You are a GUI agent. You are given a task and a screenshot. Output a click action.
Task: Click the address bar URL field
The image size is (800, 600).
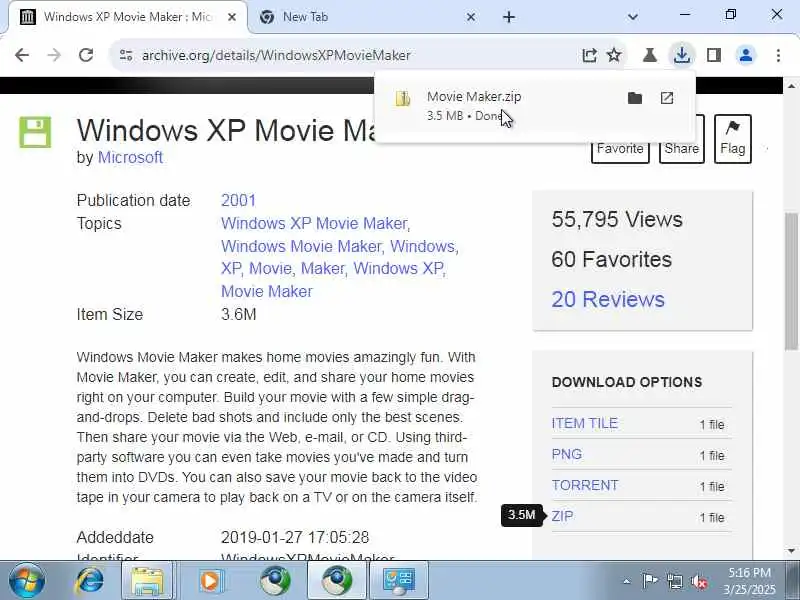point(276,55)
